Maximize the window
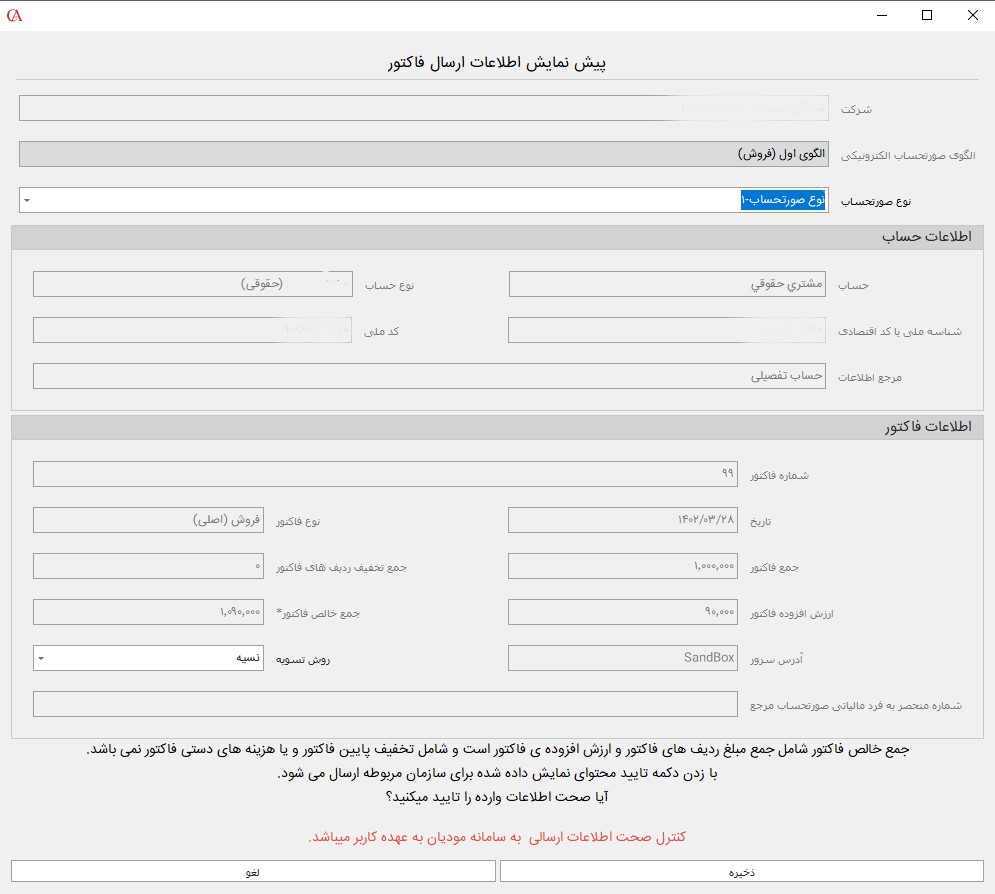The width and height of the screenshot is (995, 894). (x=926, y=15)
